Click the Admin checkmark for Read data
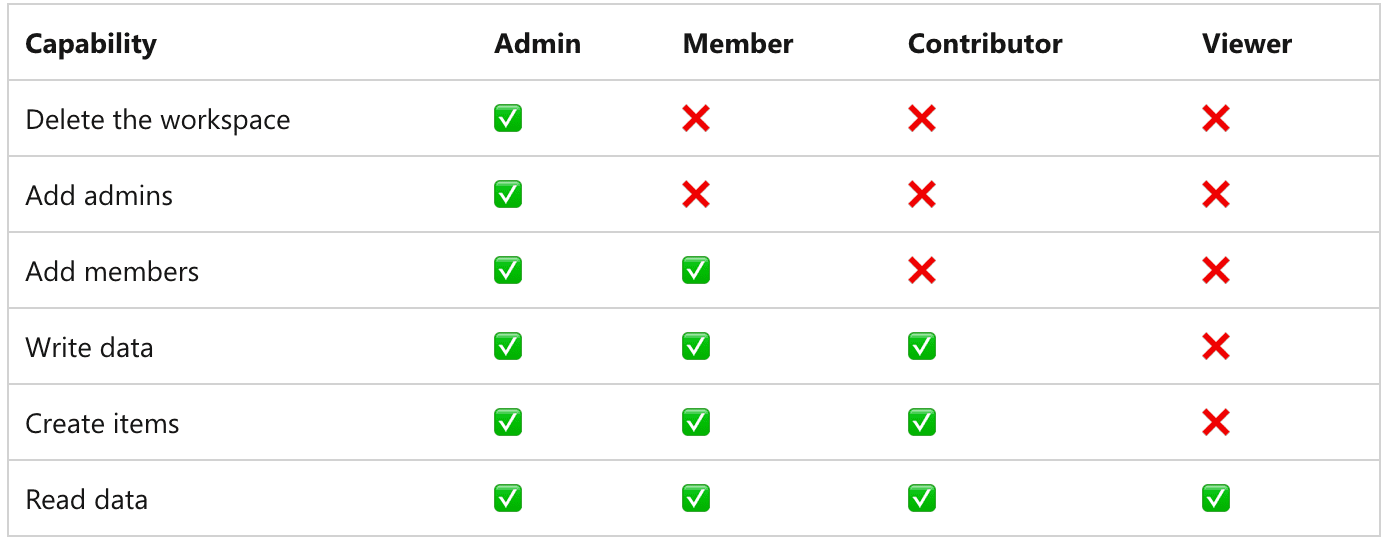Viewport: 1382px width, 546px height. 508,499
